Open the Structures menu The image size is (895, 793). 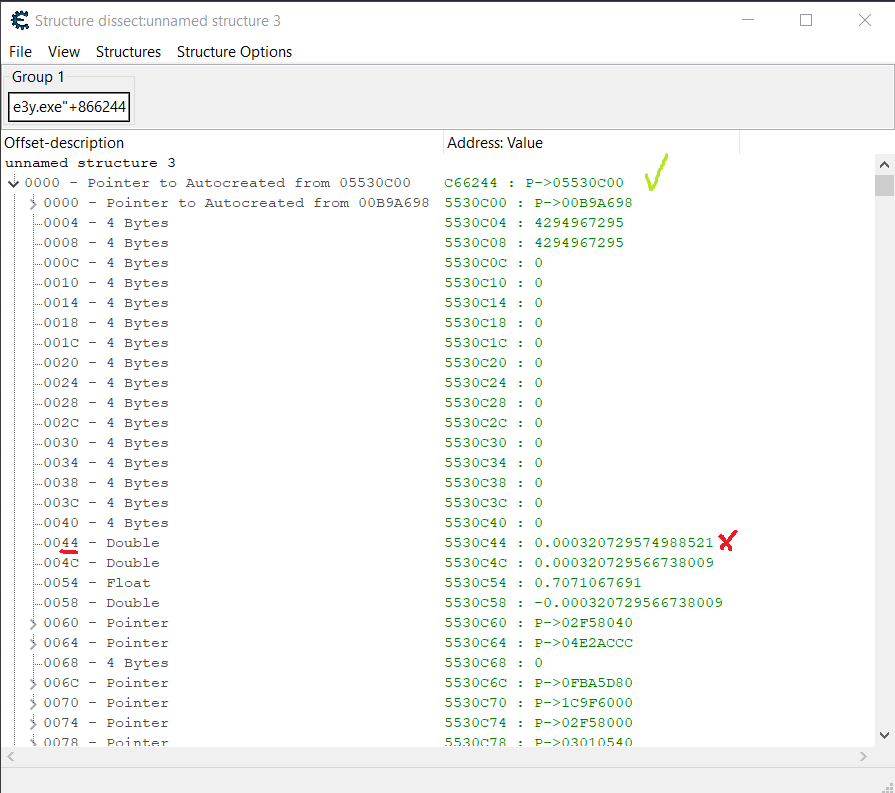128,52
